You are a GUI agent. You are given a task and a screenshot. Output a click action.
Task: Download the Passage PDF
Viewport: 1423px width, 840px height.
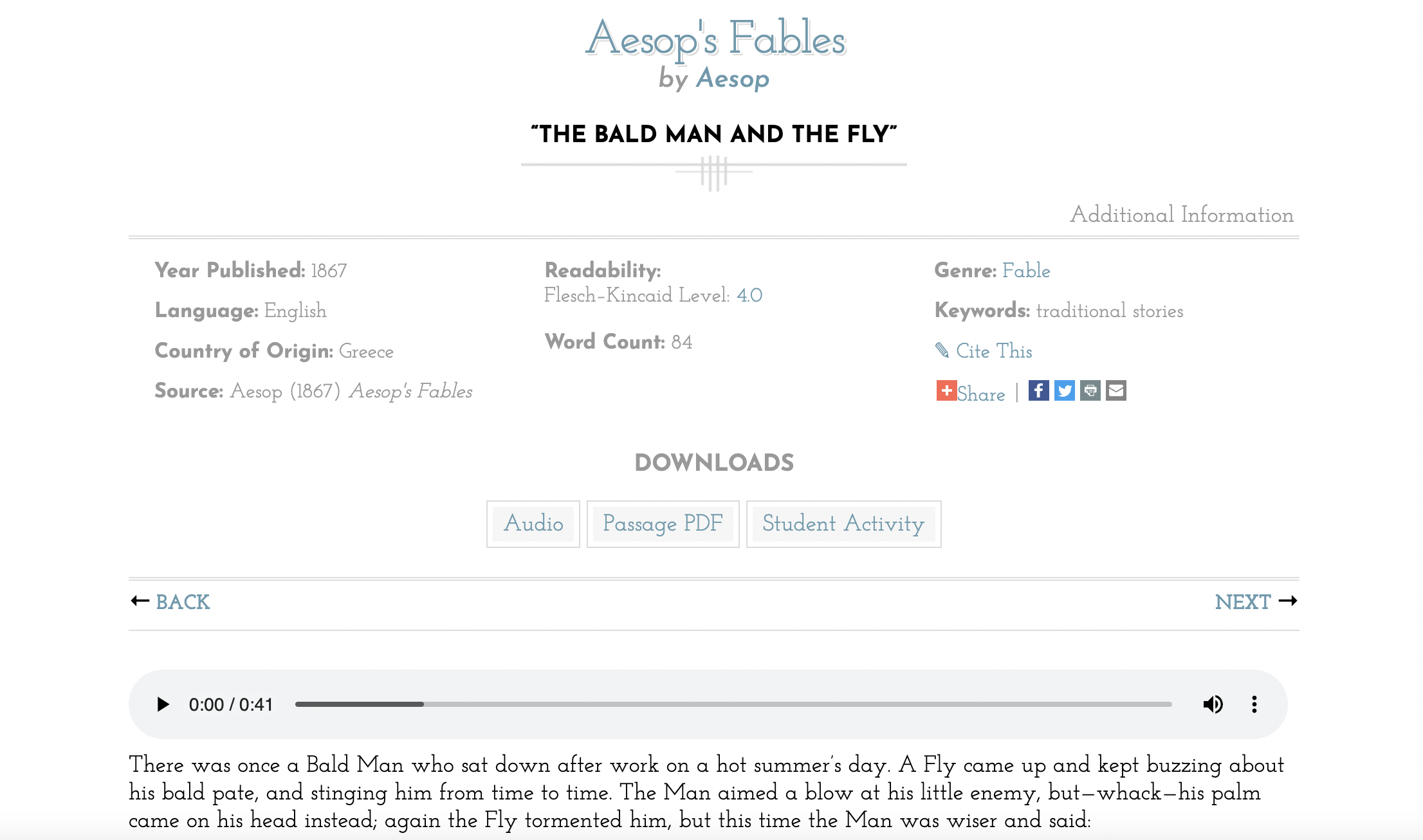coord(663,524)
